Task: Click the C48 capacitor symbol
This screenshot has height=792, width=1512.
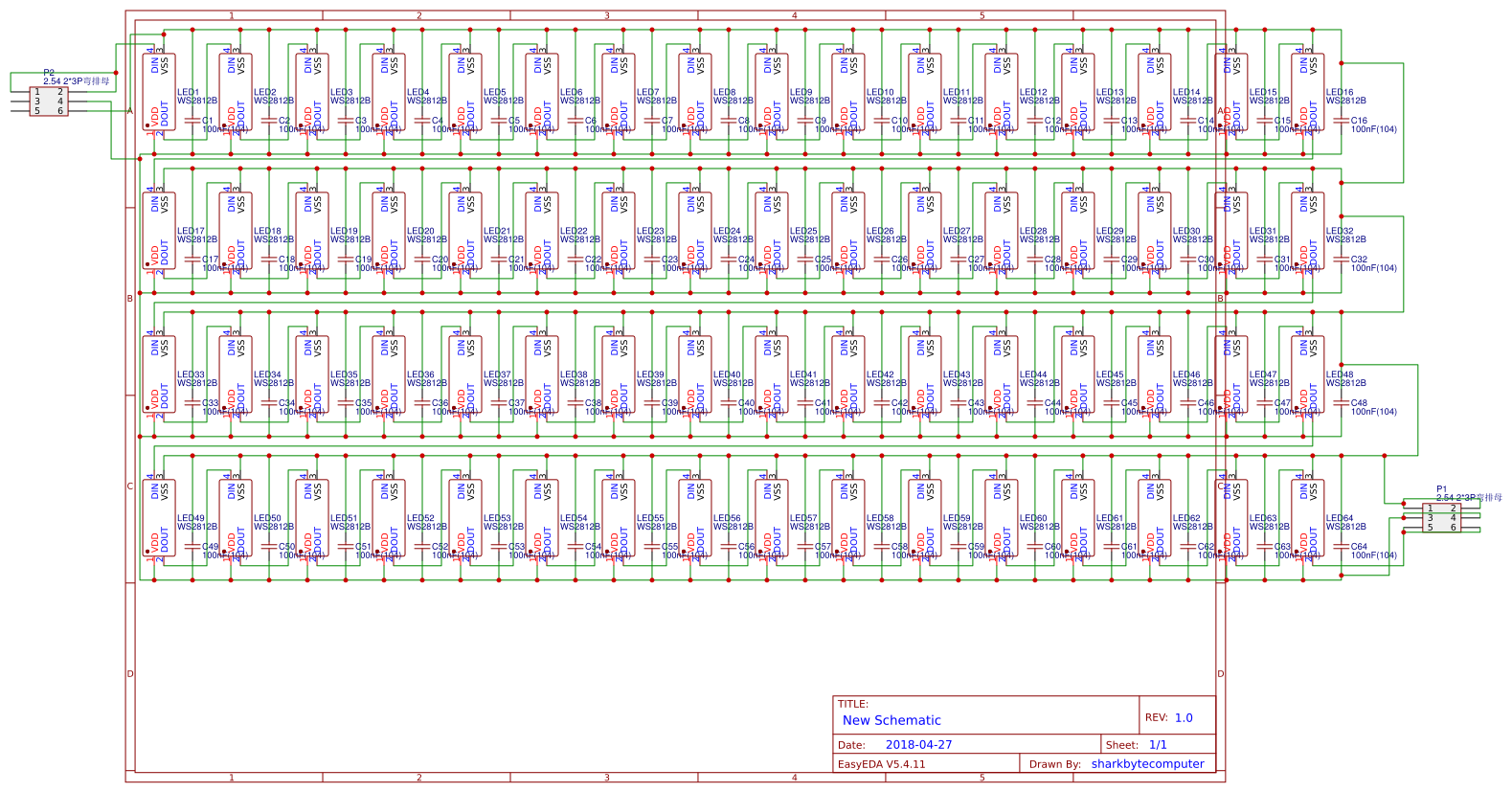Action: point(1341,403)
